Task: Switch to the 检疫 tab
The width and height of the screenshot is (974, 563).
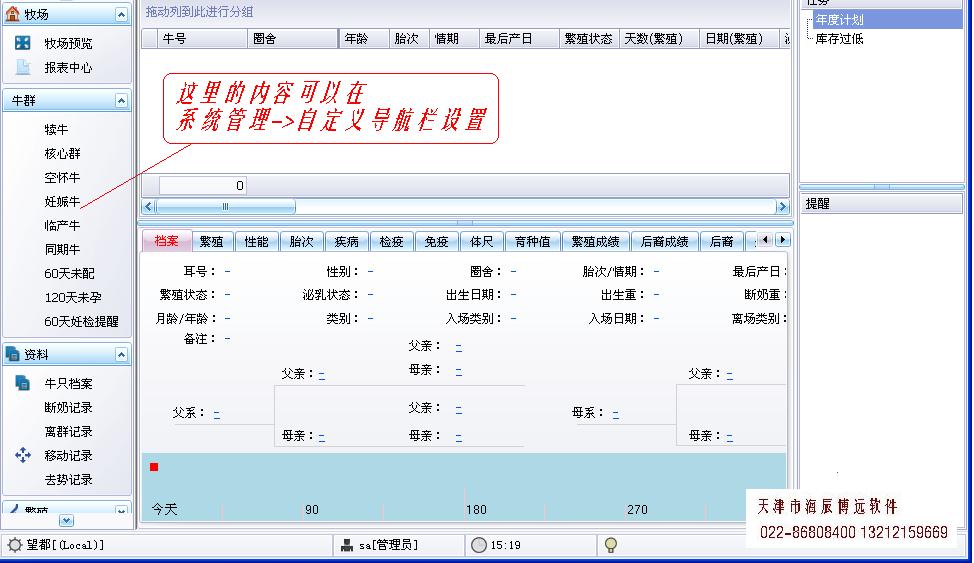Action: 392,241
